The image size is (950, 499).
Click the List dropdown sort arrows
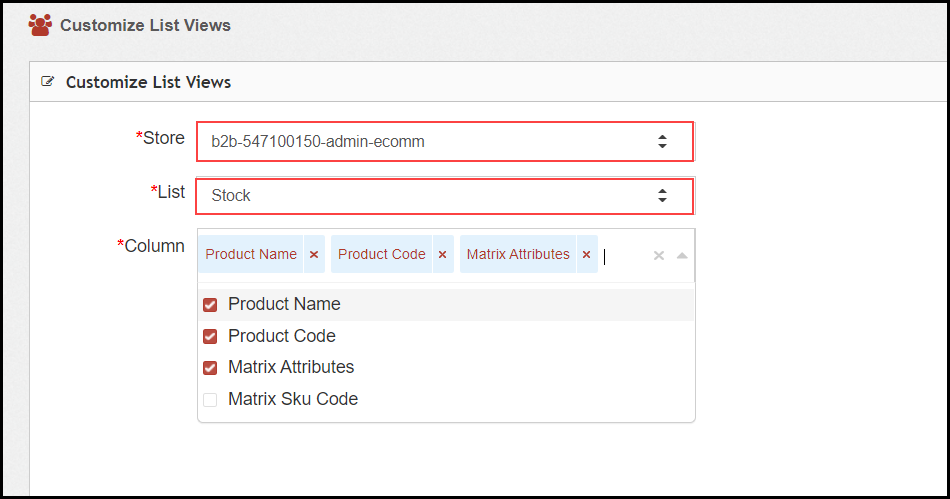coord(662,196)
